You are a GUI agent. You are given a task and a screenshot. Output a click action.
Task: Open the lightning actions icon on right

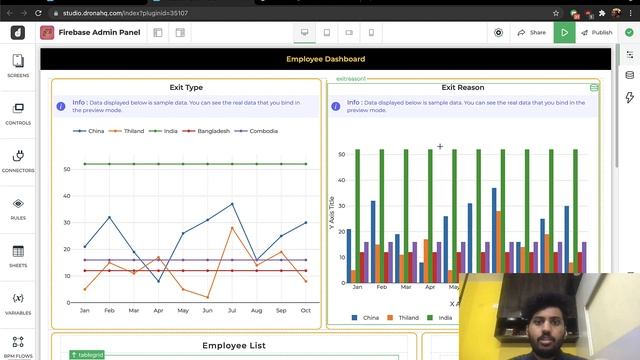[x=630, y=97]
